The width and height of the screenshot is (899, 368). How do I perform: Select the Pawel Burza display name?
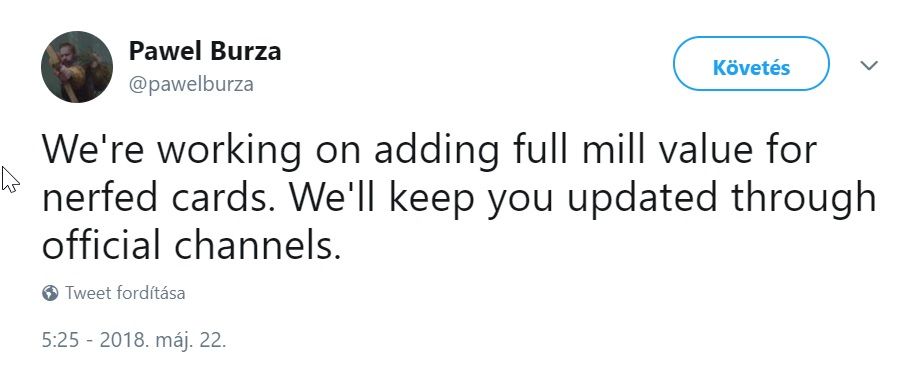pyautogui.click(x=205, y=51)
